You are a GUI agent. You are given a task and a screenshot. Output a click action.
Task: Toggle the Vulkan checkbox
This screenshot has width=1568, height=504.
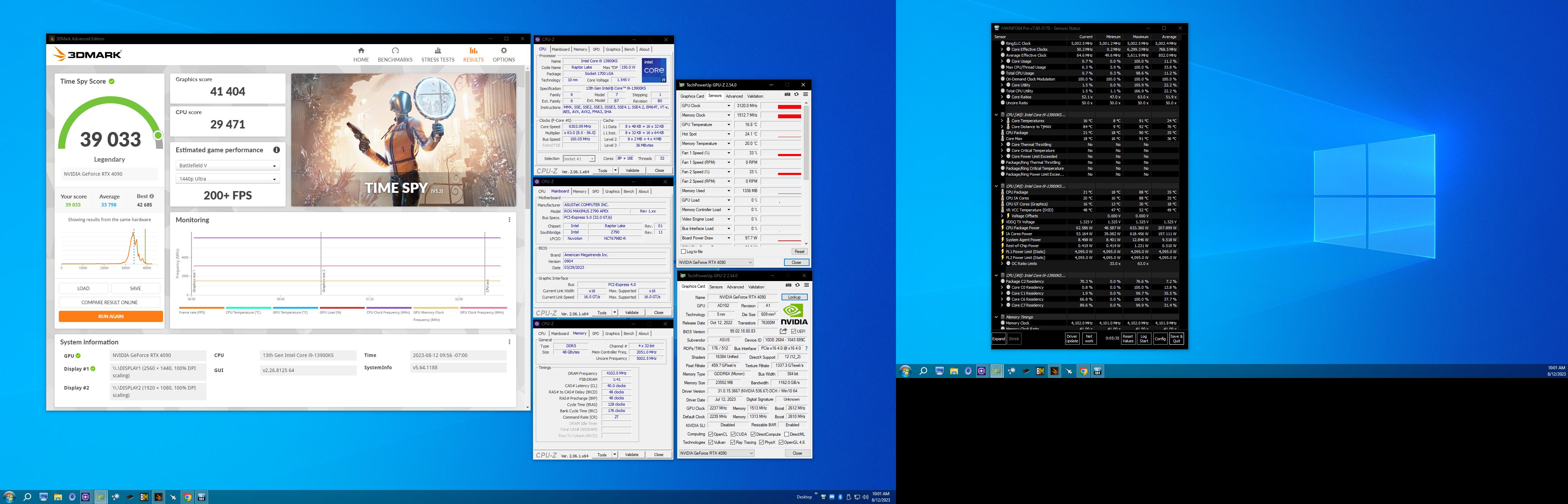coord(711,442)
